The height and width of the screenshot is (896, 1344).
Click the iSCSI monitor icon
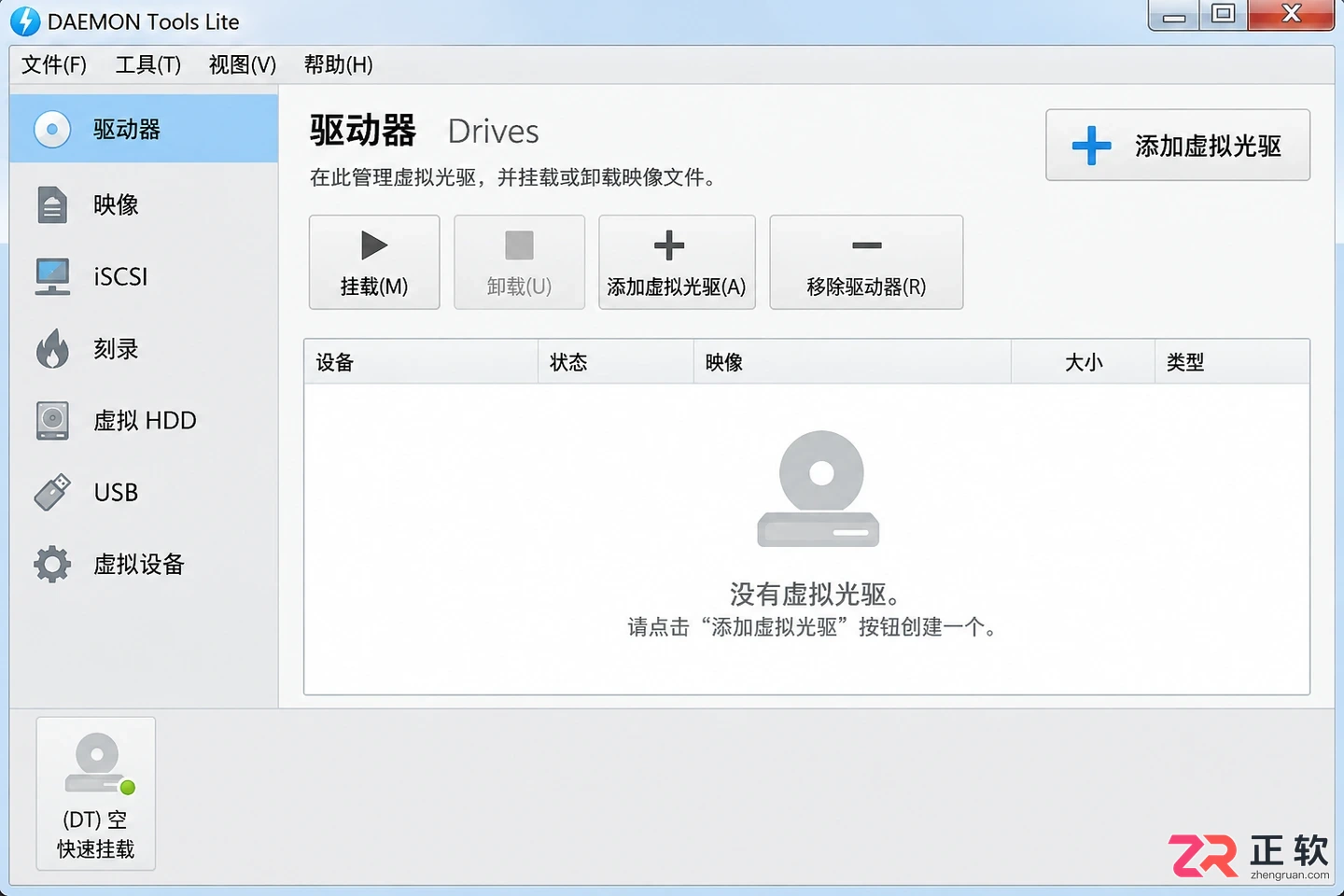coord(52,276)
